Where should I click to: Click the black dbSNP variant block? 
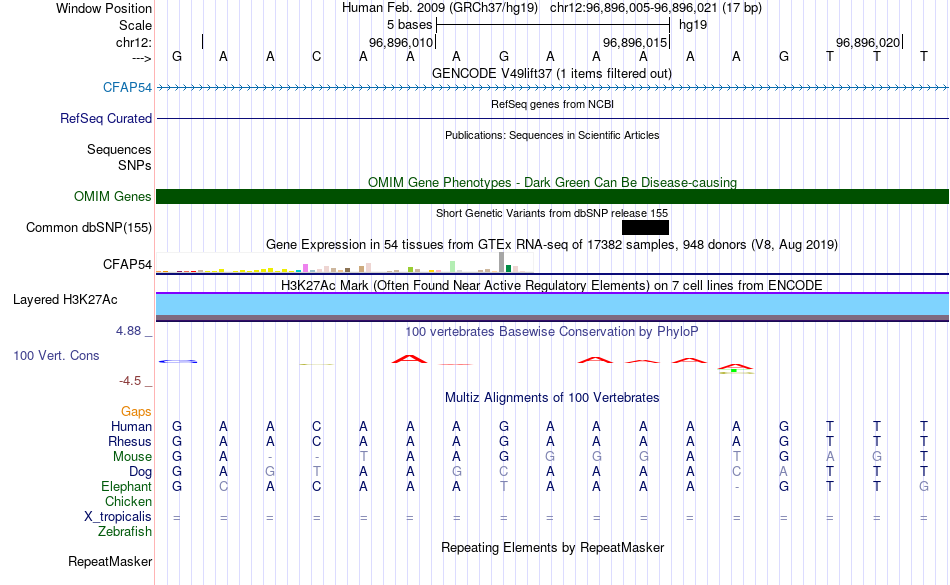645,227
